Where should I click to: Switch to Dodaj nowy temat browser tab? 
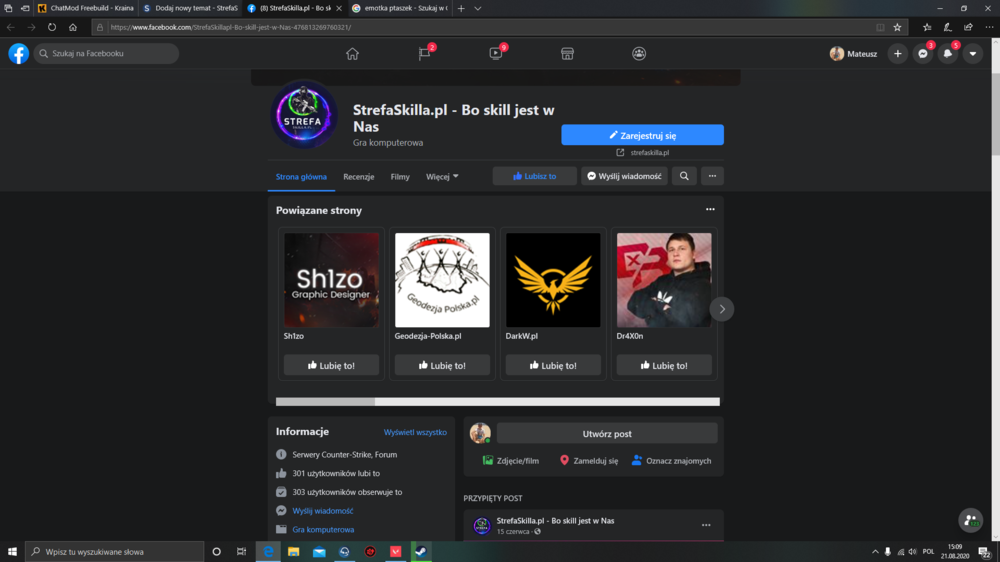pyautogui.click(x=191, y=8)
